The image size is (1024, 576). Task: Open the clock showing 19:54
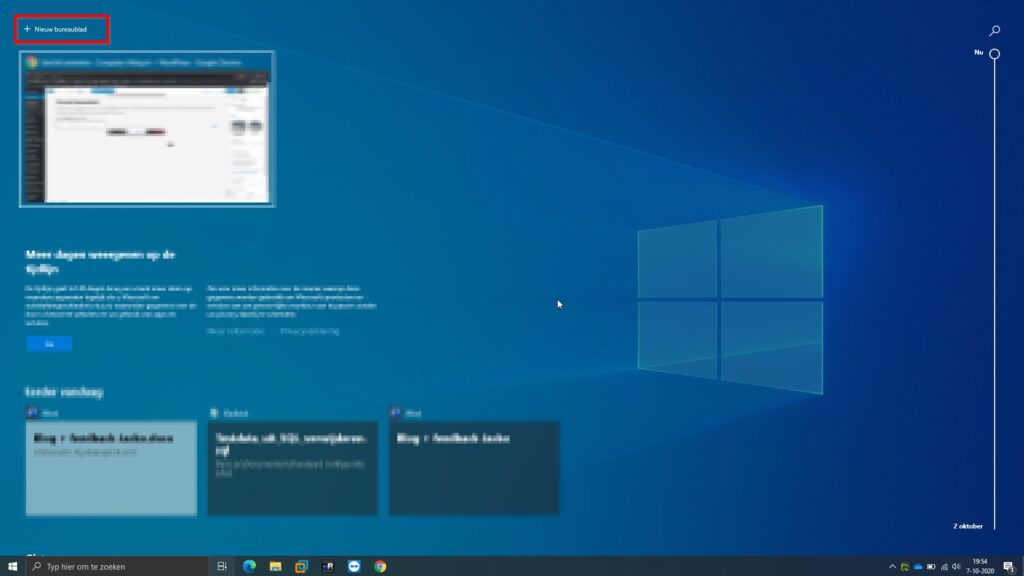pyautogui.click(x=980, y=566)
